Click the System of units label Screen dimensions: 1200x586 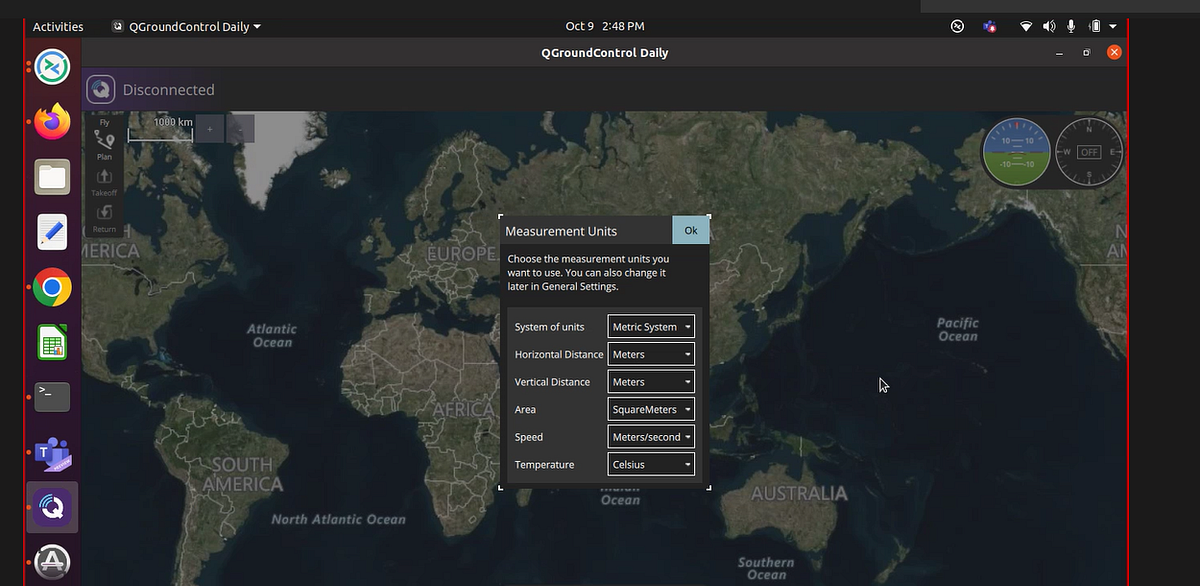pos(550,327)
